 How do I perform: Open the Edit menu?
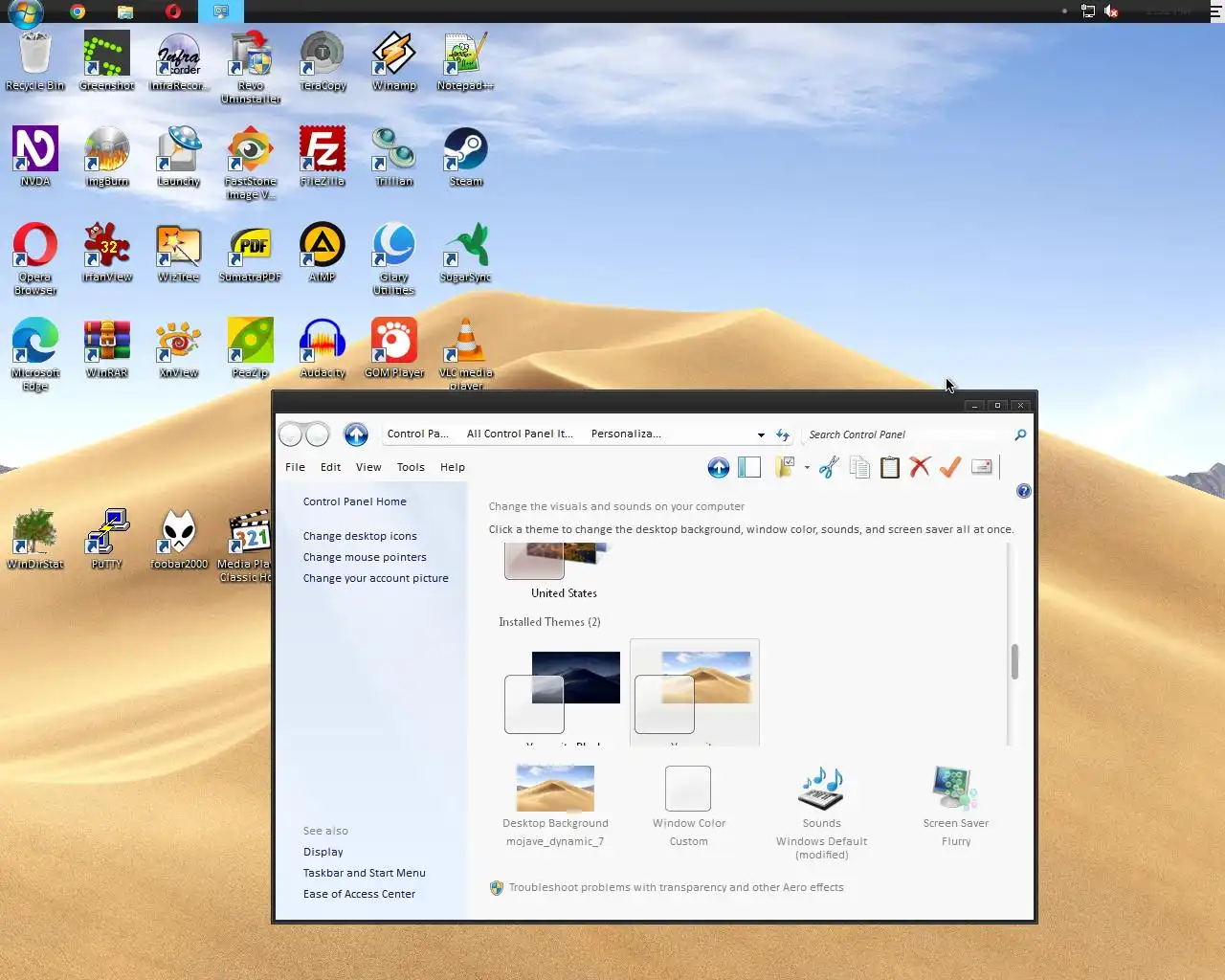(x=330, y=467)
